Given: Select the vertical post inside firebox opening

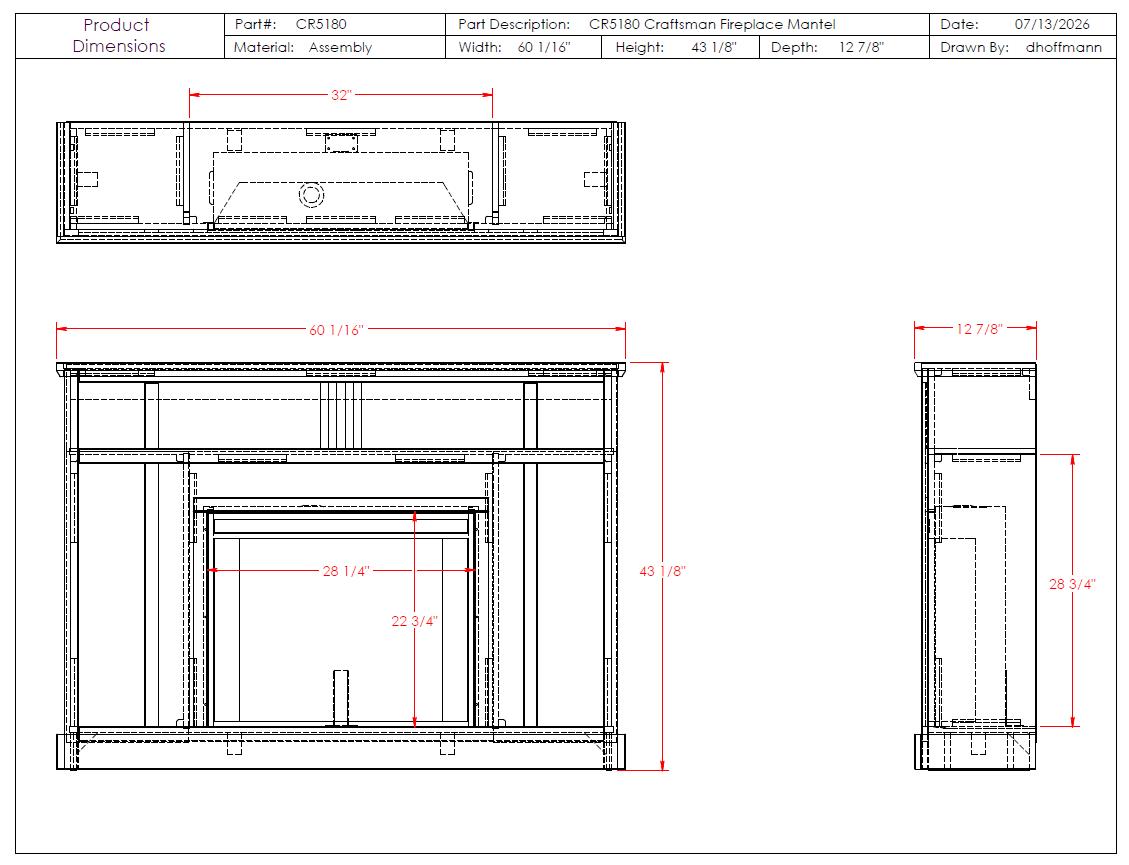Looking at the screenshot, I should point(341,698).
